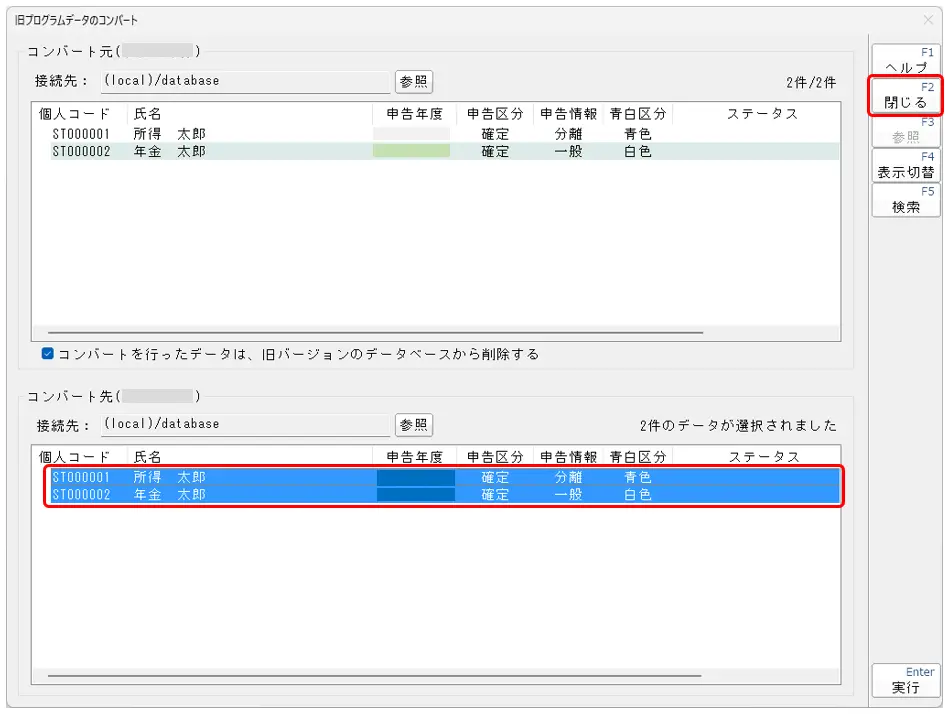Click 参照 next to source connection field
Viewport: 948px width, 714px height.
coord(414,81)
